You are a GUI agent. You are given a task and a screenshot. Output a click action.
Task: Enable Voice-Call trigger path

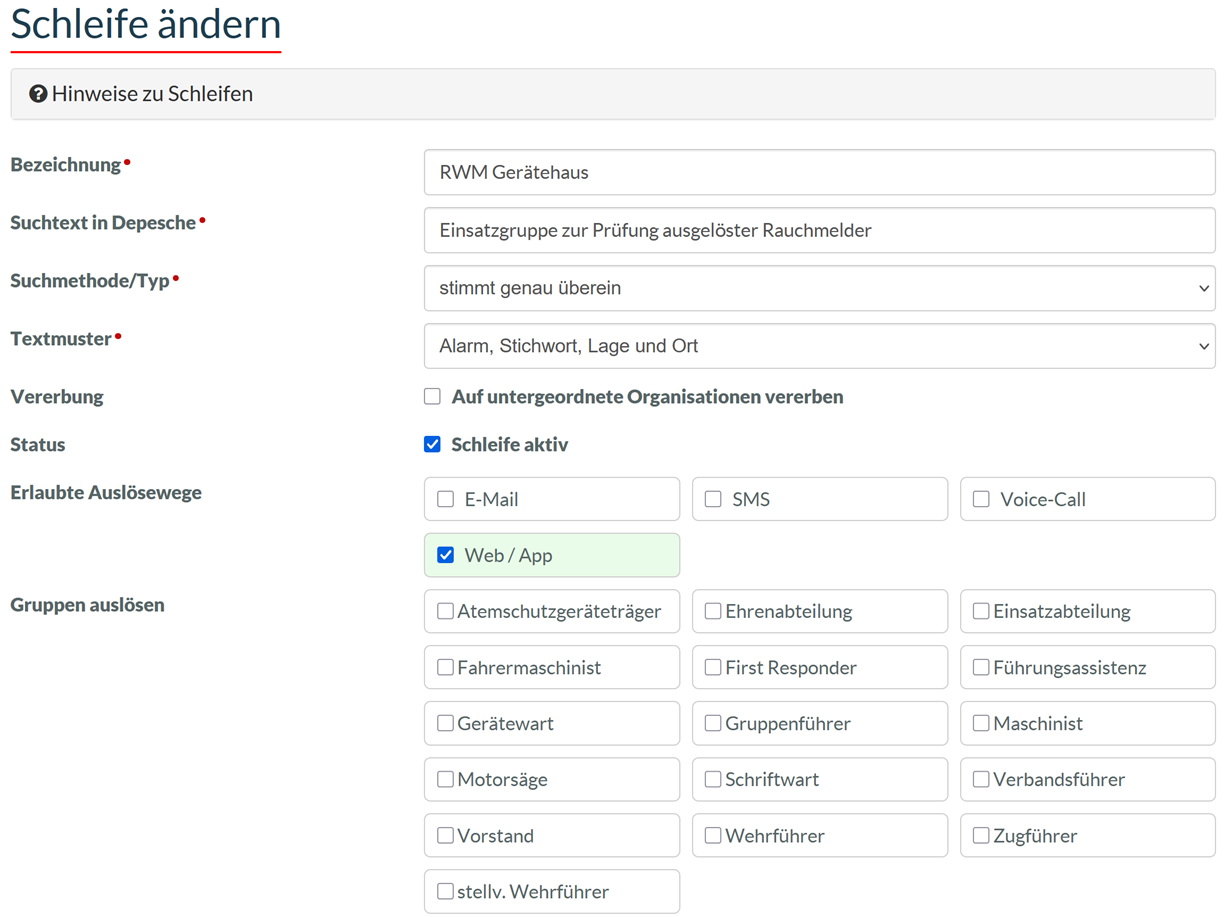pos(981,499)
